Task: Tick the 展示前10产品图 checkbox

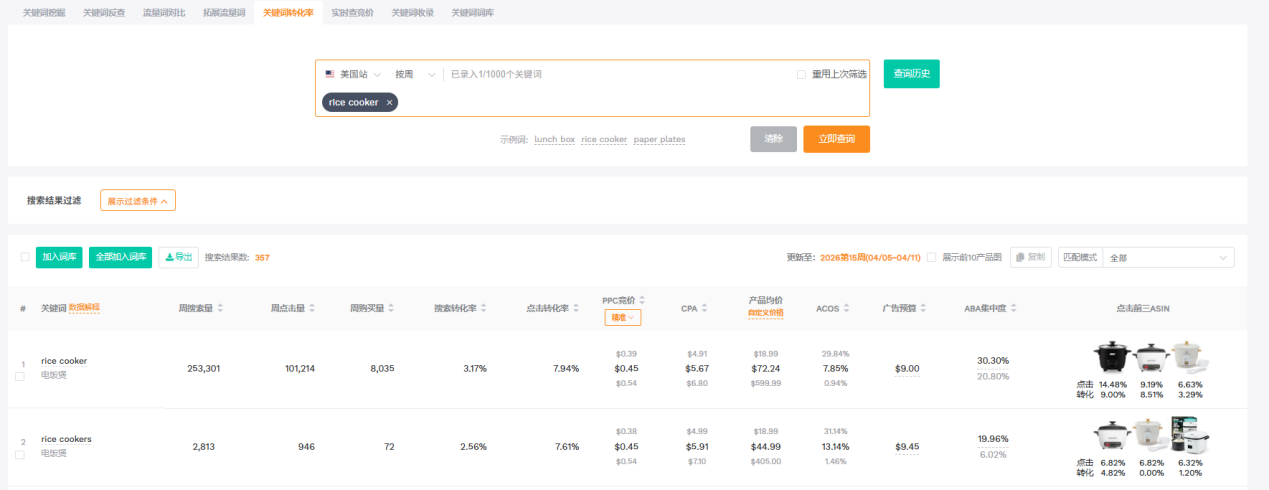Action: tap(932, 257)
